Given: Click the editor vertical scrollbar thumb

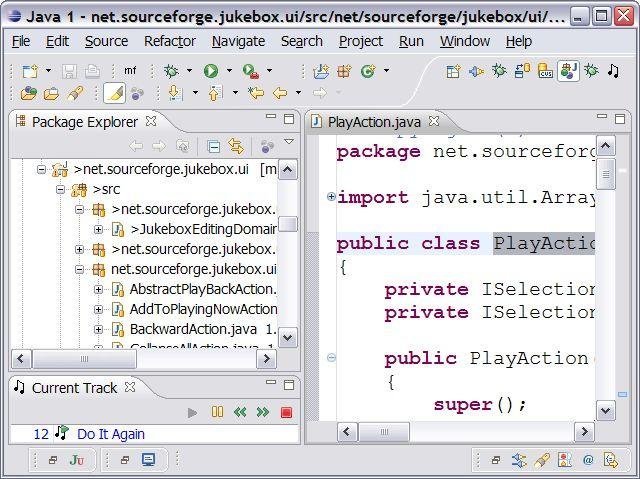Looking at the screenshot, I should click(606, 174).
